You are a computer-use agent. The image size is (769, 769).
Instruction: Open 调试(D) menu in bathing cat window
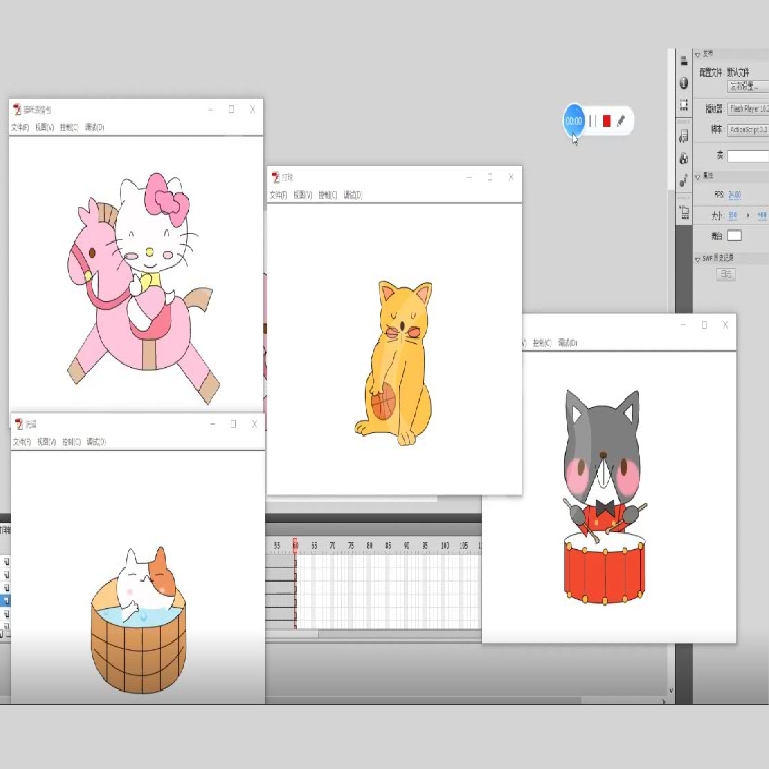(x=96, y=442)
